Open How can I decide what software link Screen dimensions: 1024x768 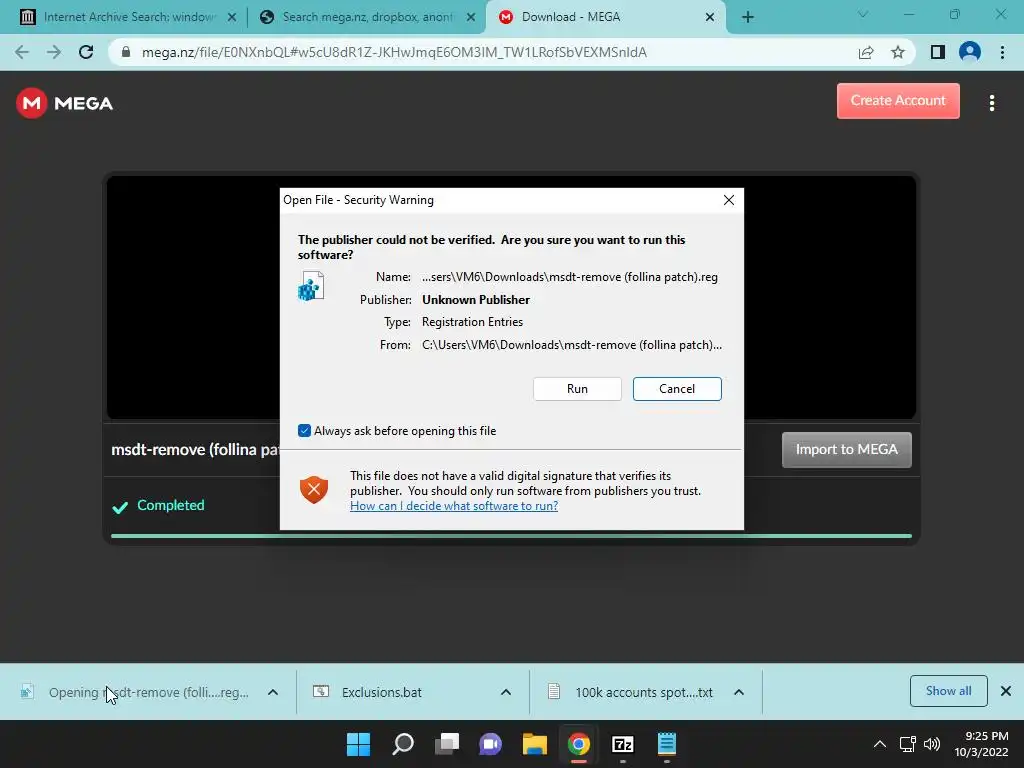(x=454, y=506)
